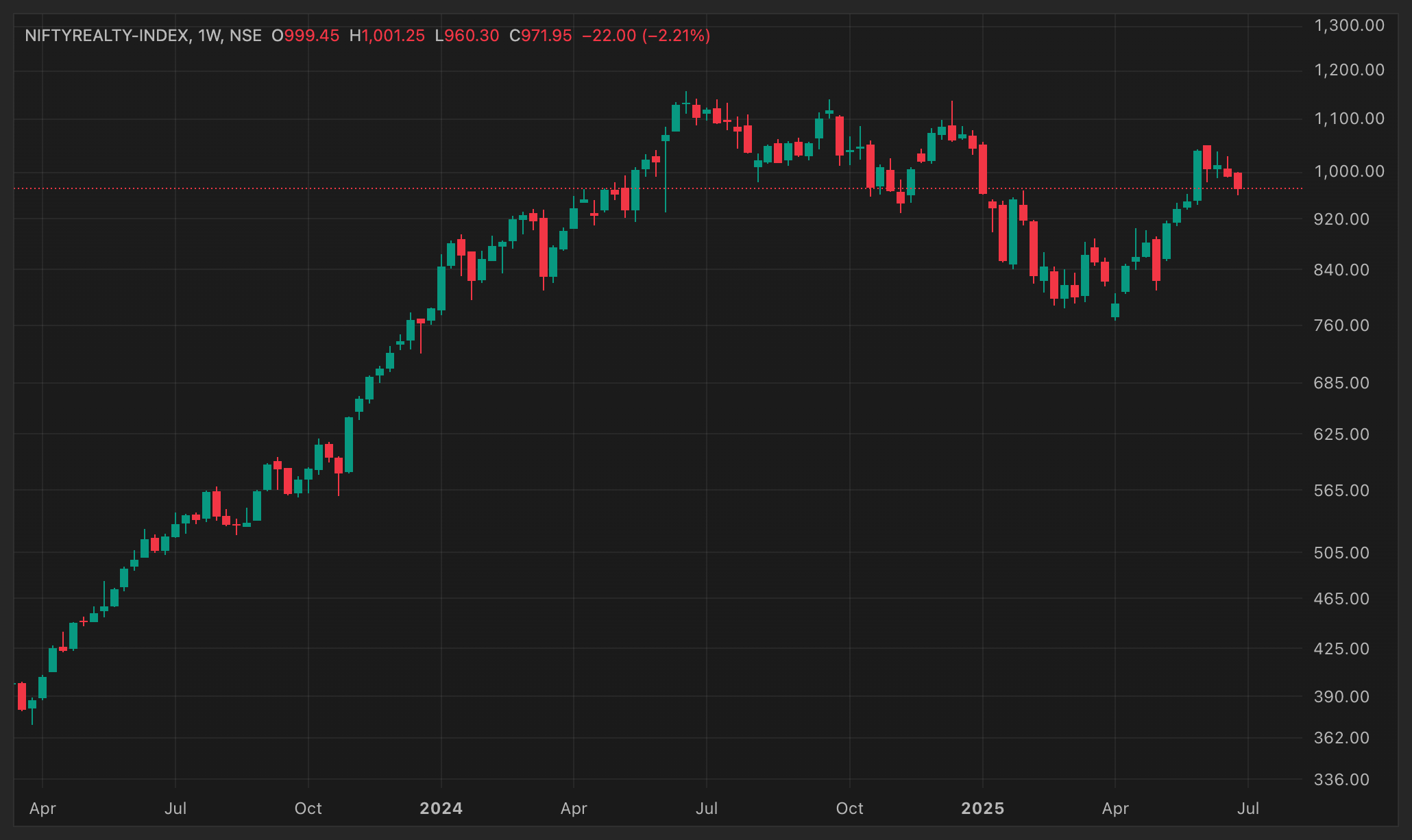Click the 390.00 price axis label
This screenshot has height=840, width=1412.
1341,697
